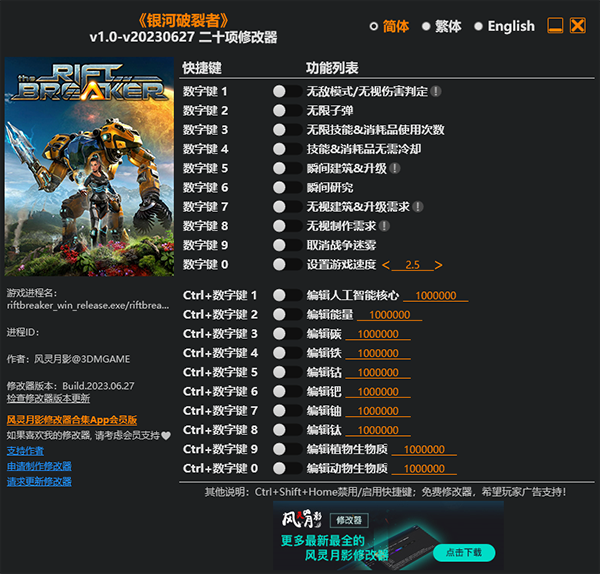
Task: Click 申请制作修改器 link
Action: point(39,466)
